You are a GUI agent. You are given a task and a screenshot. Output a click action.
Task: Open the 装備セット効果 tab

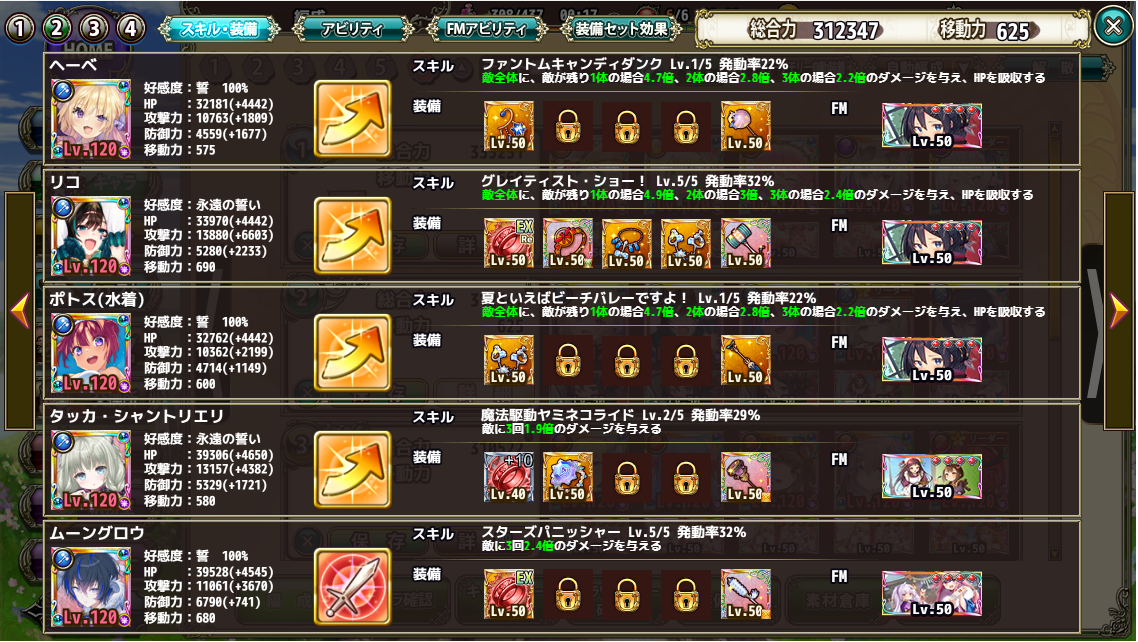point(621,29)
